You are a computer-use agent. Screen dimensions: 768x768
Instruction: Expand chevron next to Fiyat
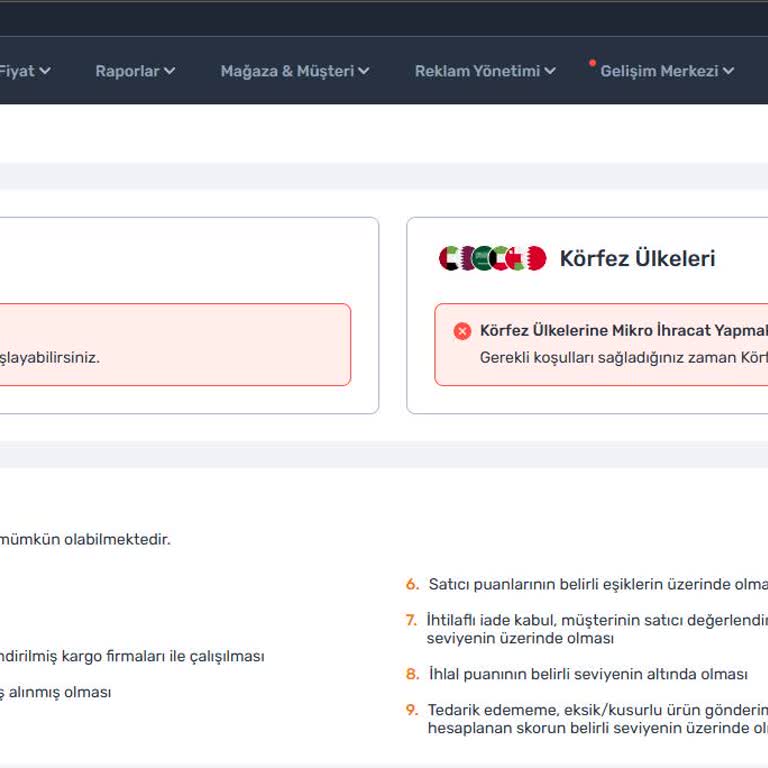[x=45, y=71]
